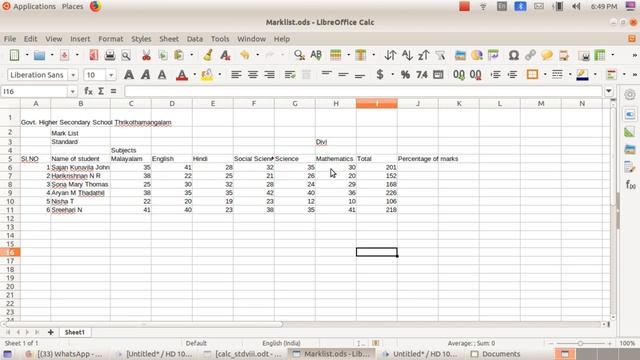The image size is (640, 360).
Task: Format as Currency dollar icon
Action: 380,75
